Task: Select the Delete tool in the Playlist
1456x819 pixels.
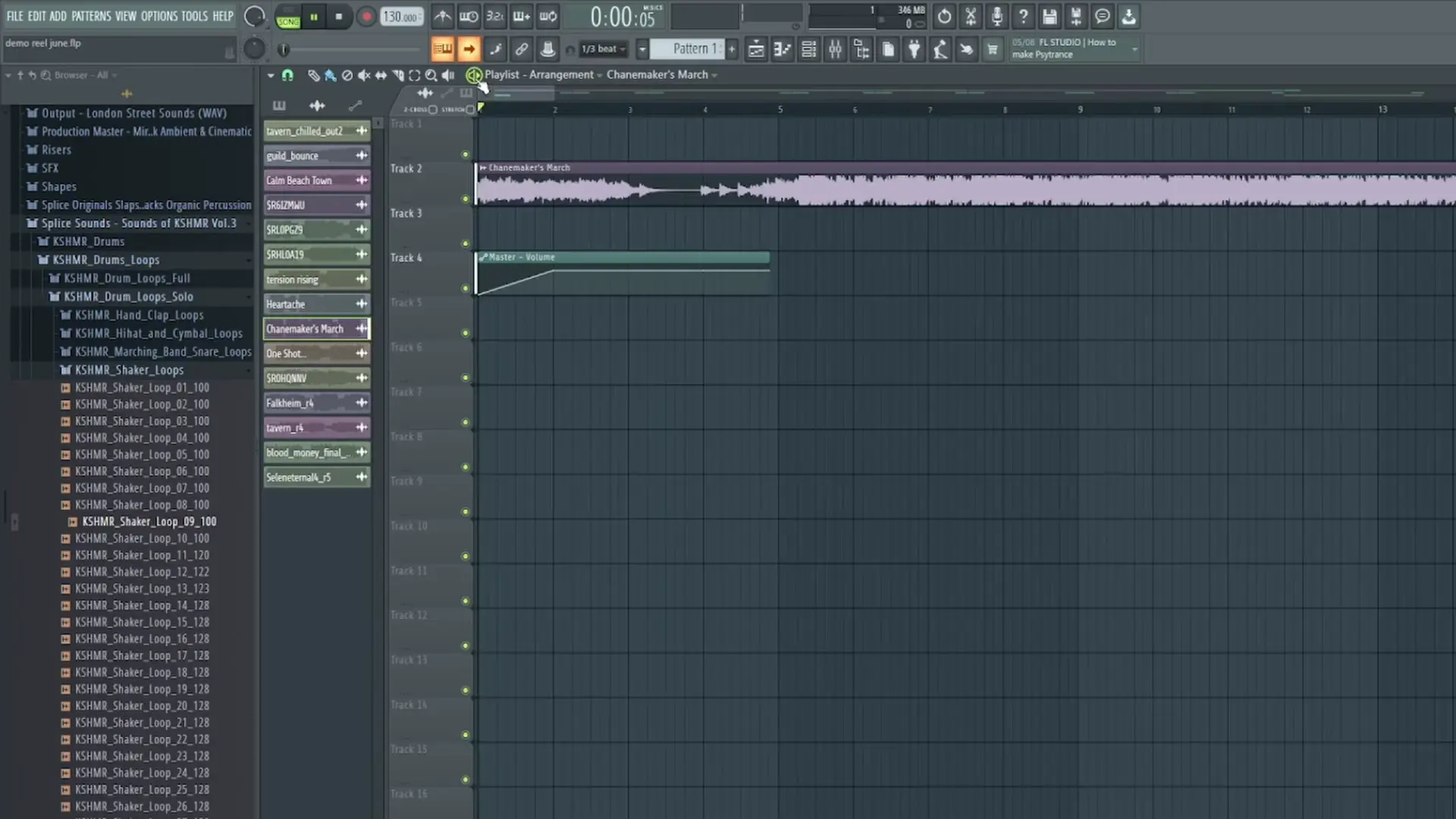Action: (x=347, y=75)
